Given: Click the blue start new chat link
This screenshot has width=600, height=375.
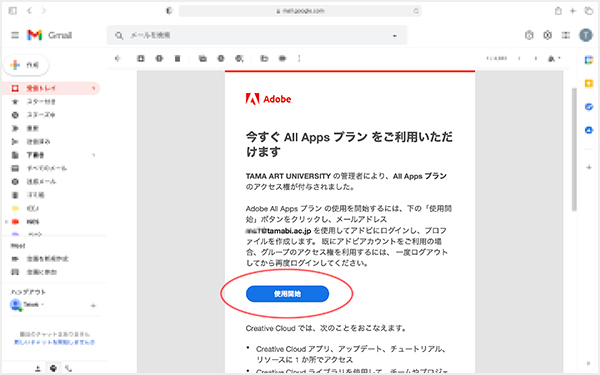Looking at the screenshot, I should pyautogui.click(x=54, y=342).
